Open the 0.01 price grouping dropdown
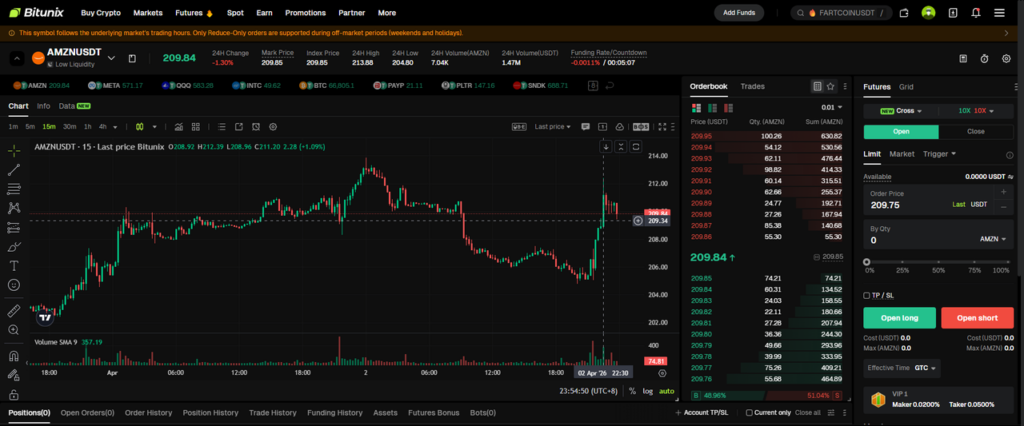 [x=831, y=107]
